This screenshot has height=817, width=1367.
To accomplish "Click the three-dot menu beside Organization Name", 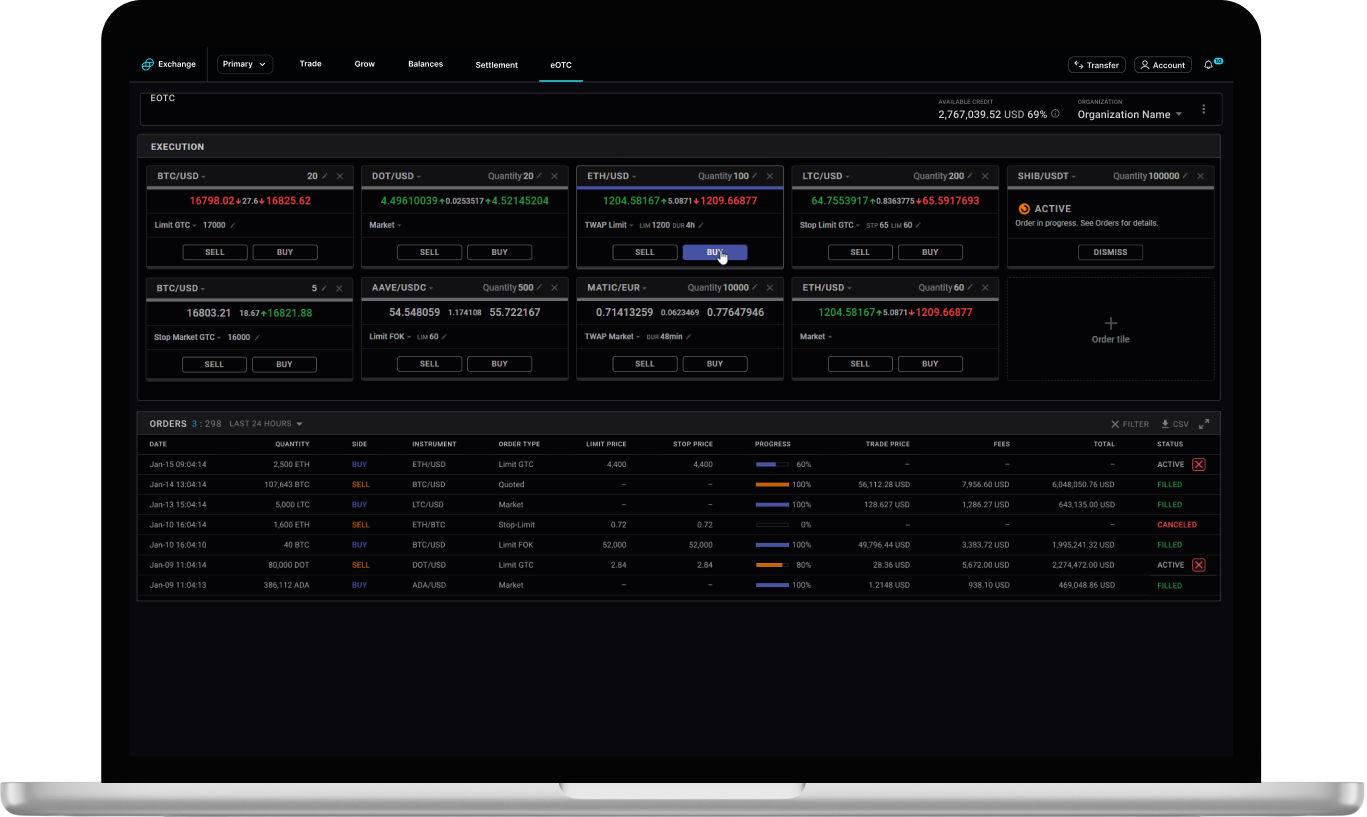I will [x=1203, y=110].
